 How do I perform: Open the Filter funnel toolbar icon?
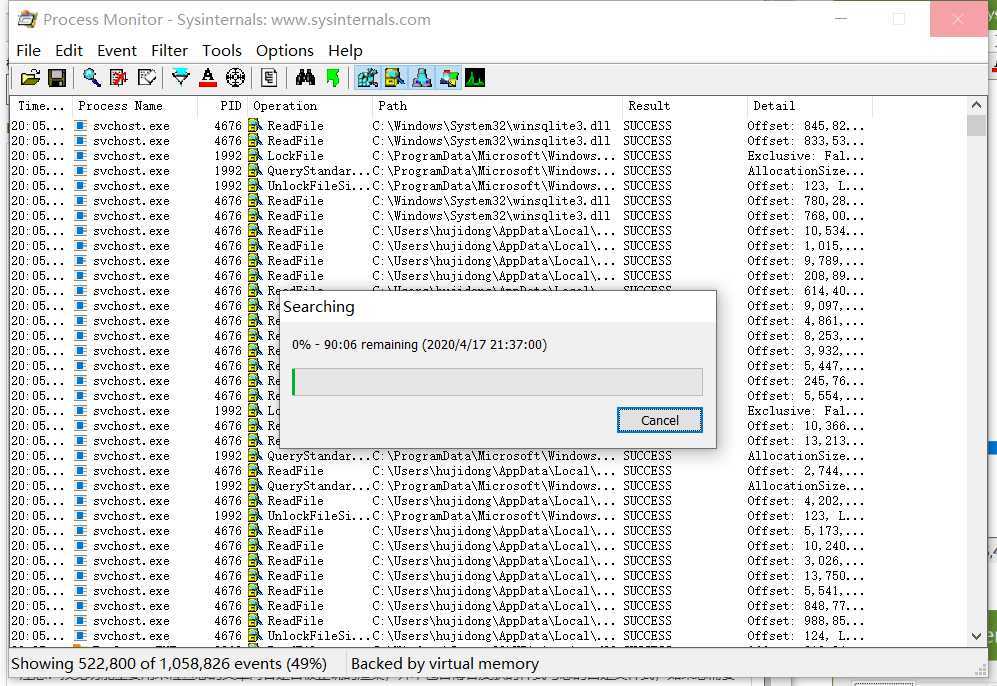click(x=181, y=78)
